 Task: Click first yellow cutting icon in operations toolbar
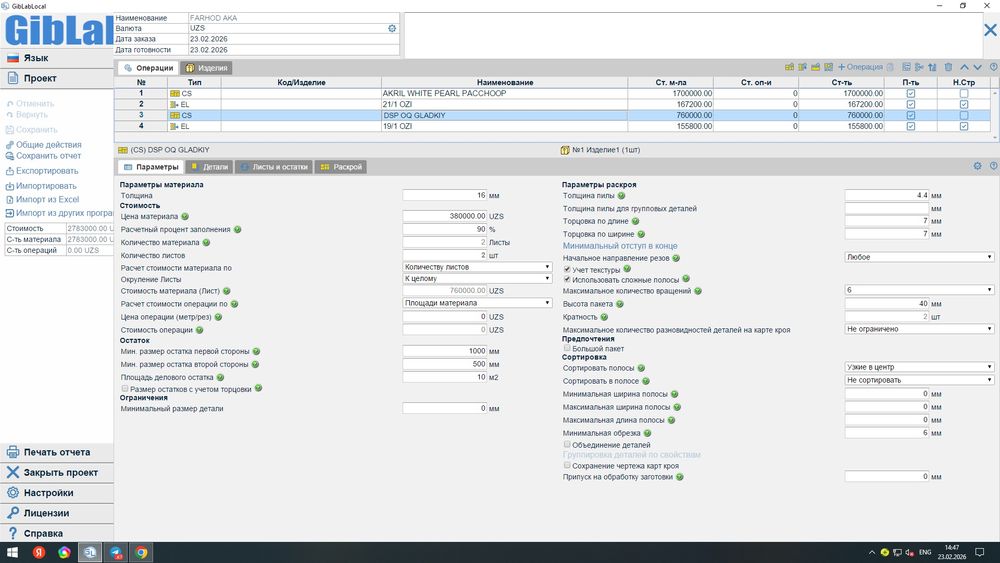click(x=790, y=67)
